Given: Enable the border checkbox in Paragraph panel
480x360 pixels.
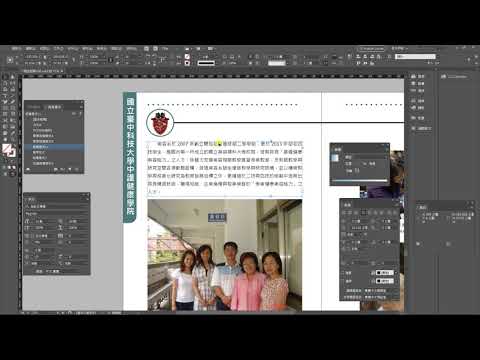Looking at the screenshot, I should tap(343, 281).
